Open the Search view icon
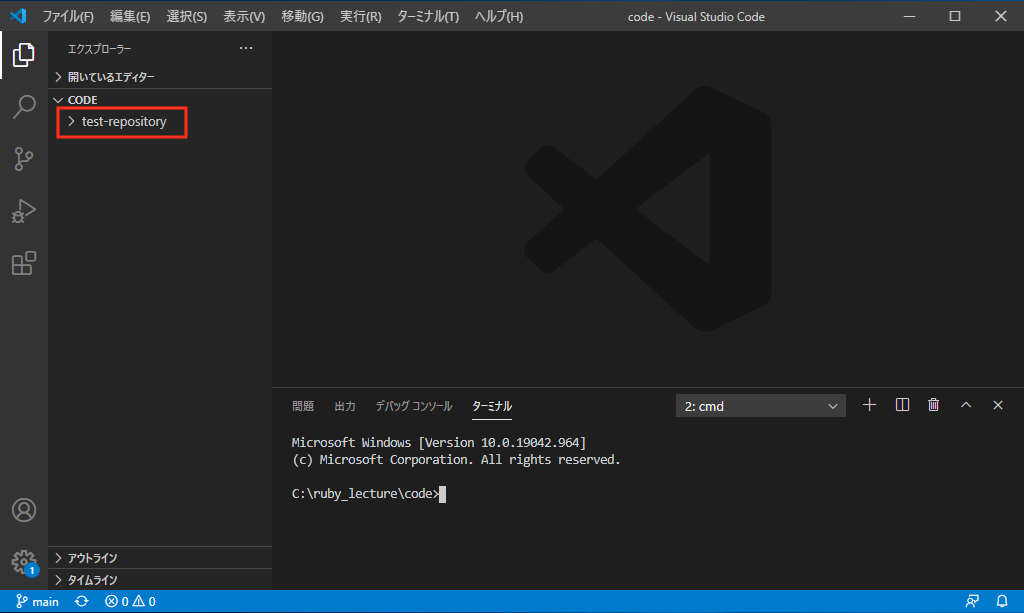This screenshot has height=613, width=1024. pos(24,106)
